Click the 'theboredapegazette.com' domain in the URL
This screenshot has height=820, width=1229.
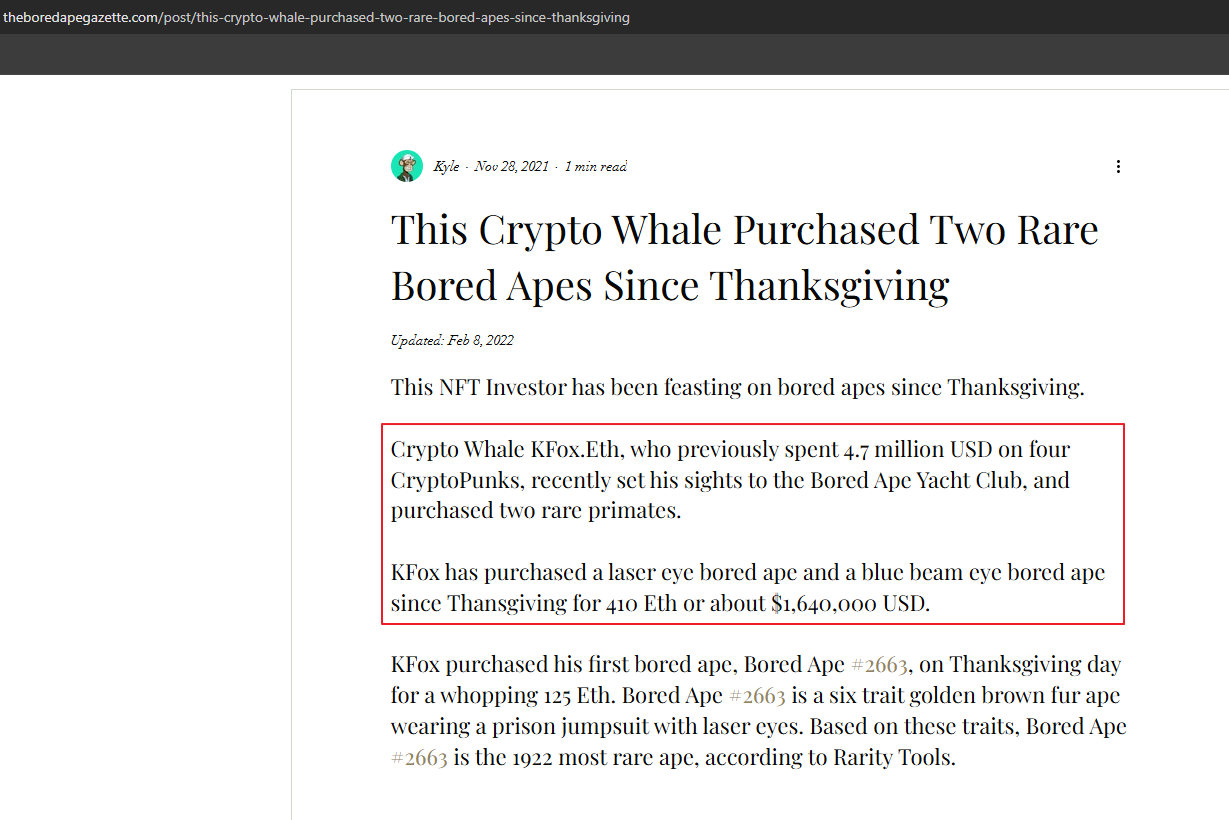coord(78,18)
